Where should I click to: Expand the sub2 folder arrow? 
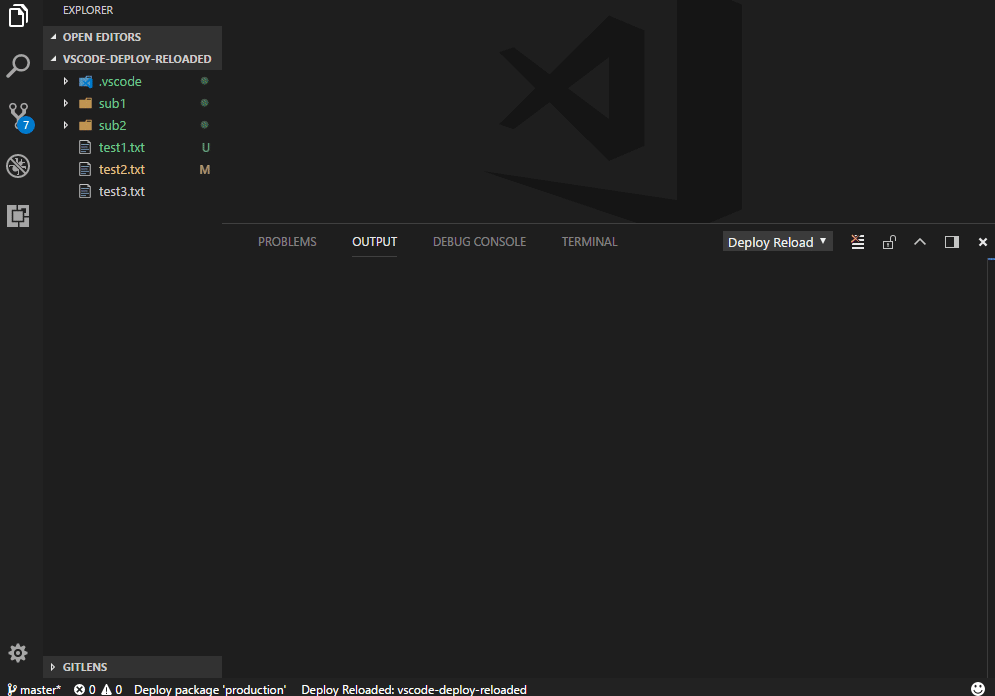tap(65, 125)
